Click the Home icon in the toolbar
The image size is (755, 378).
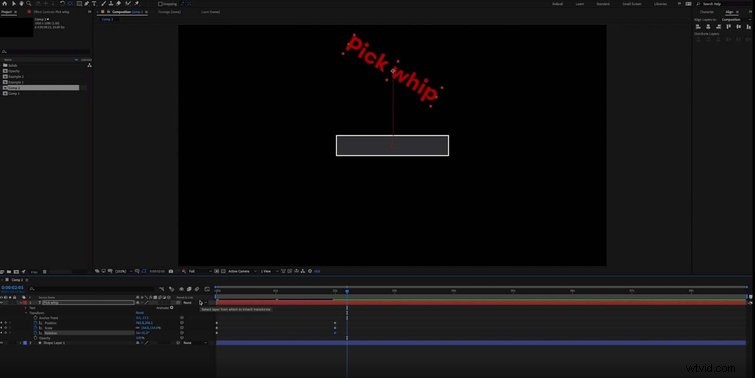4,3
